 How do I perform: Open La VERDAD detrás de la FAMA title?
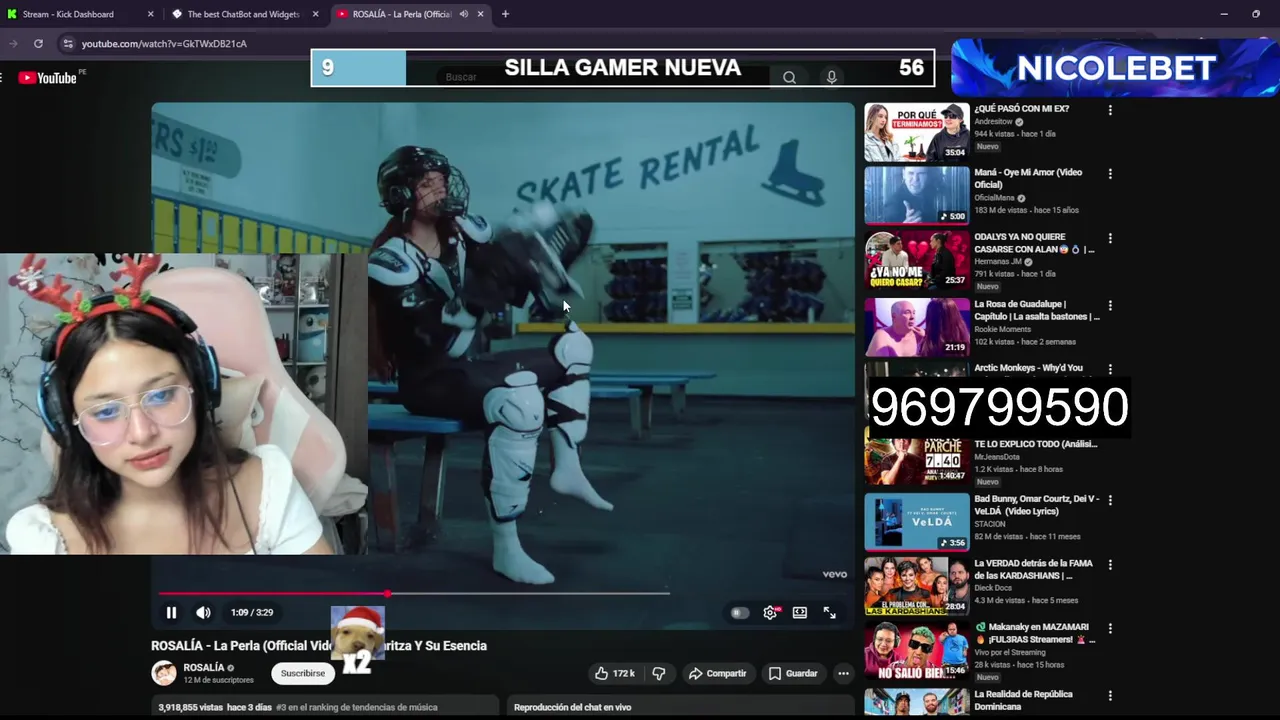coord(1034,569)
